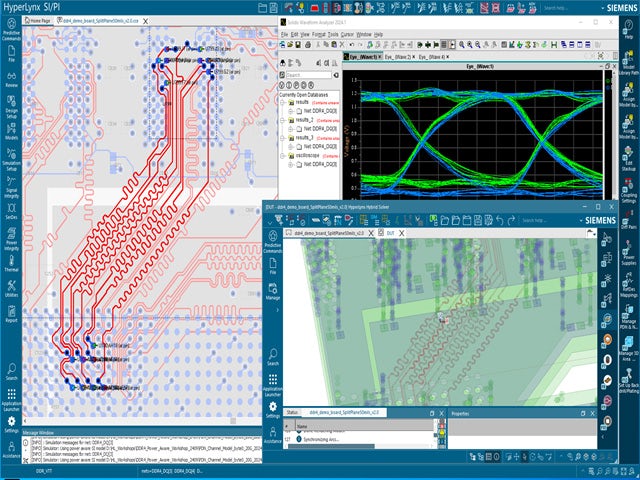The image size is (640, 480).
Task: Switch to Home Page tab in HyperLynx
Action: click(38, 21)
